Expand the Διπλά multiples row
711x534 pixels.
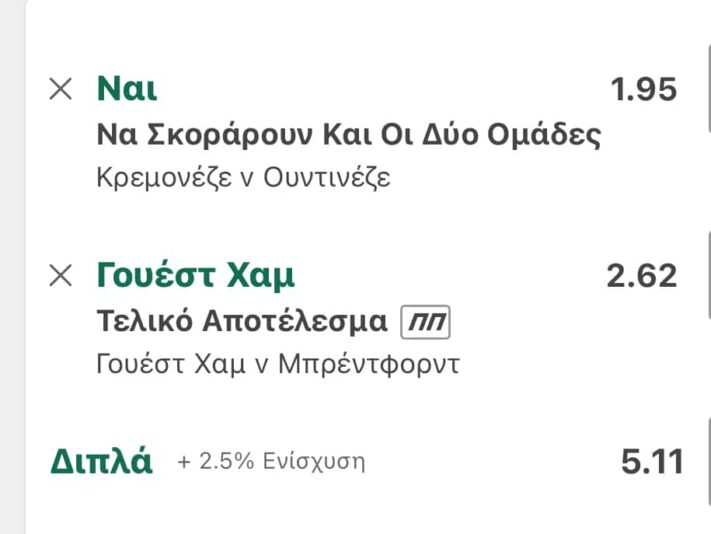[x=102, y=462]
